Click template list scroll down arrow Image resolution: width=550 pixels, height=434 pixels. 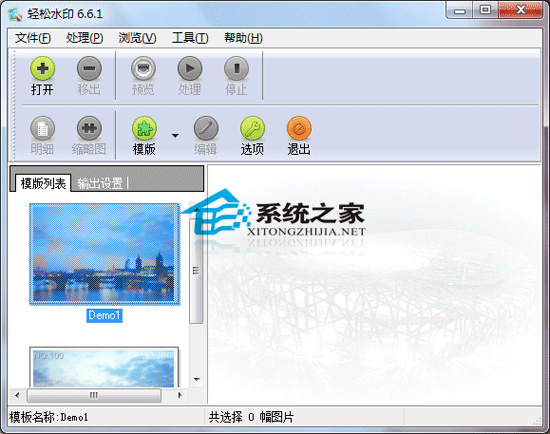[x=197, y=379]
